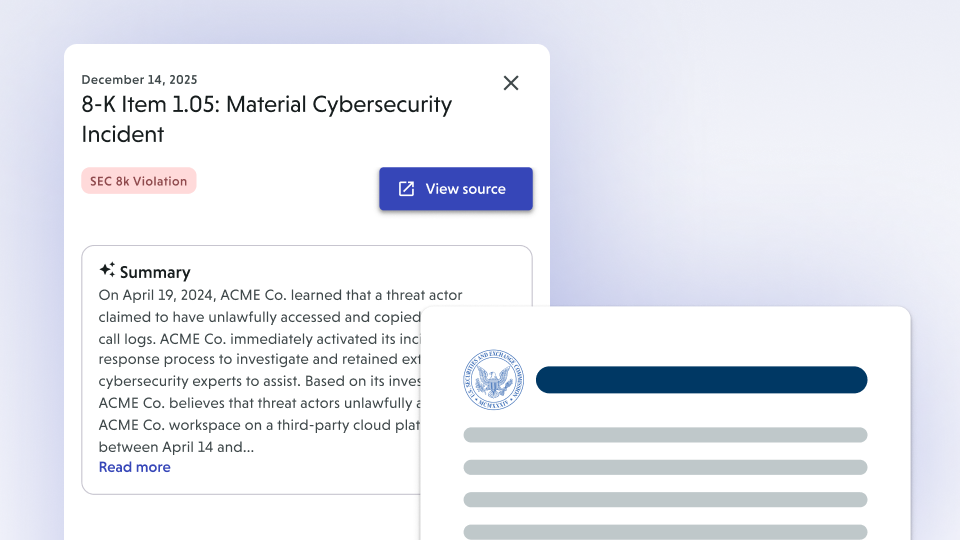Viewport: 960px width, 540px height.
Task: Click the dark navy title bar in document
Action: [701, 380]
